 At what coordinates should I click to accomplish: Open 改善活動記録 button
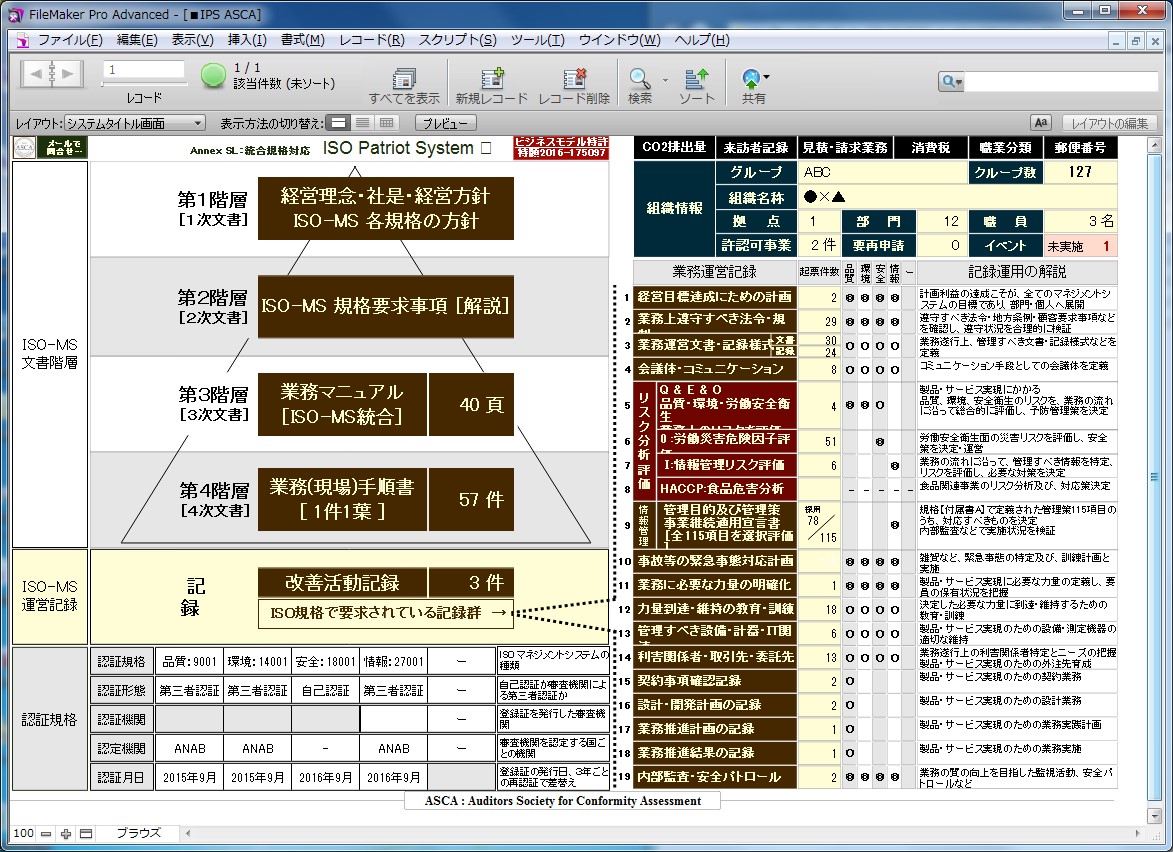tap(342, 583)
